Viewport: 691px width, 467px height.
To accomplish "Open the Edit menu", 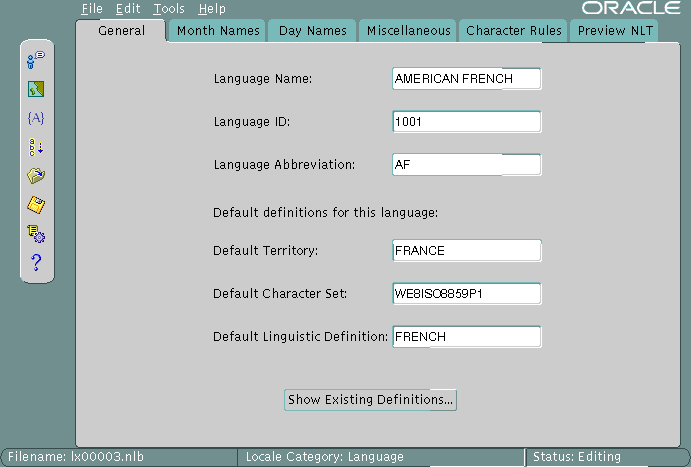I will [x=128, y=9].
